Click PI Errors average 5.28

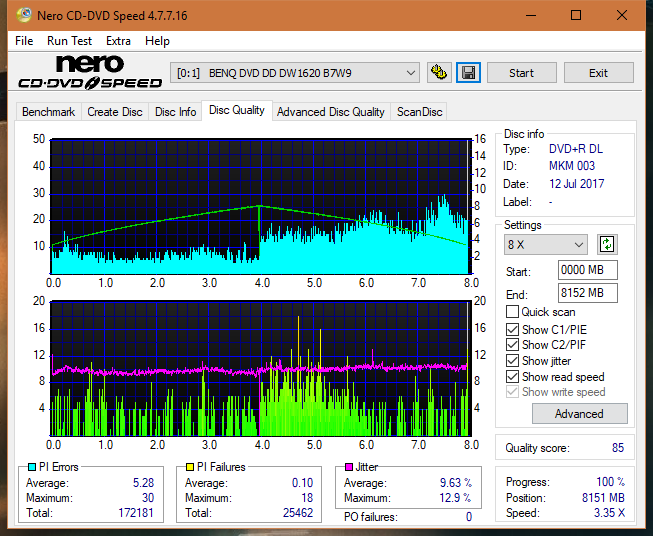coord(143,483)
